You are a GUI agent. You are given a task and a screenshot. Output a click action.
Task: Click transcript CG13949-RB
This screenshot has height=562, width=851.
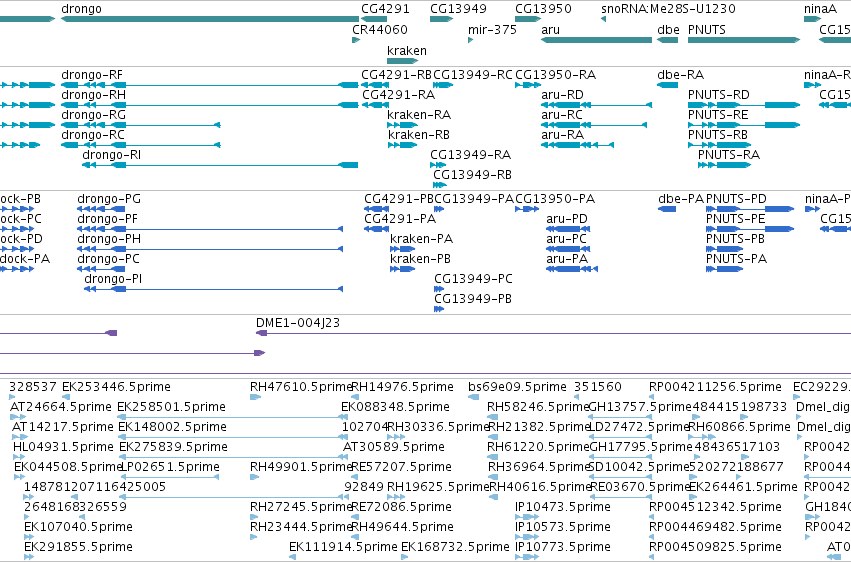[472, 175]
